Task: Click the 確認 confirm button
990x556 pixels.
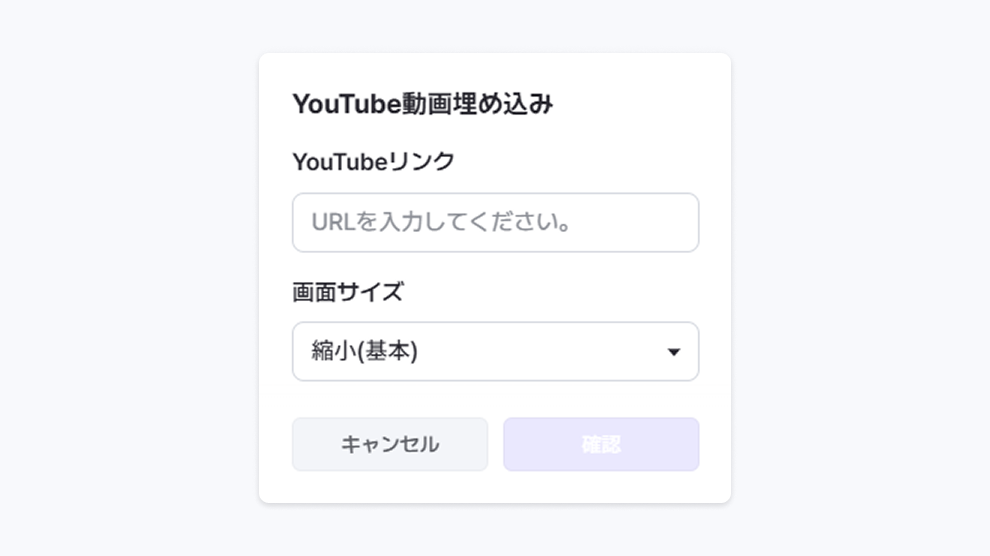Action: tap(601, 444)
